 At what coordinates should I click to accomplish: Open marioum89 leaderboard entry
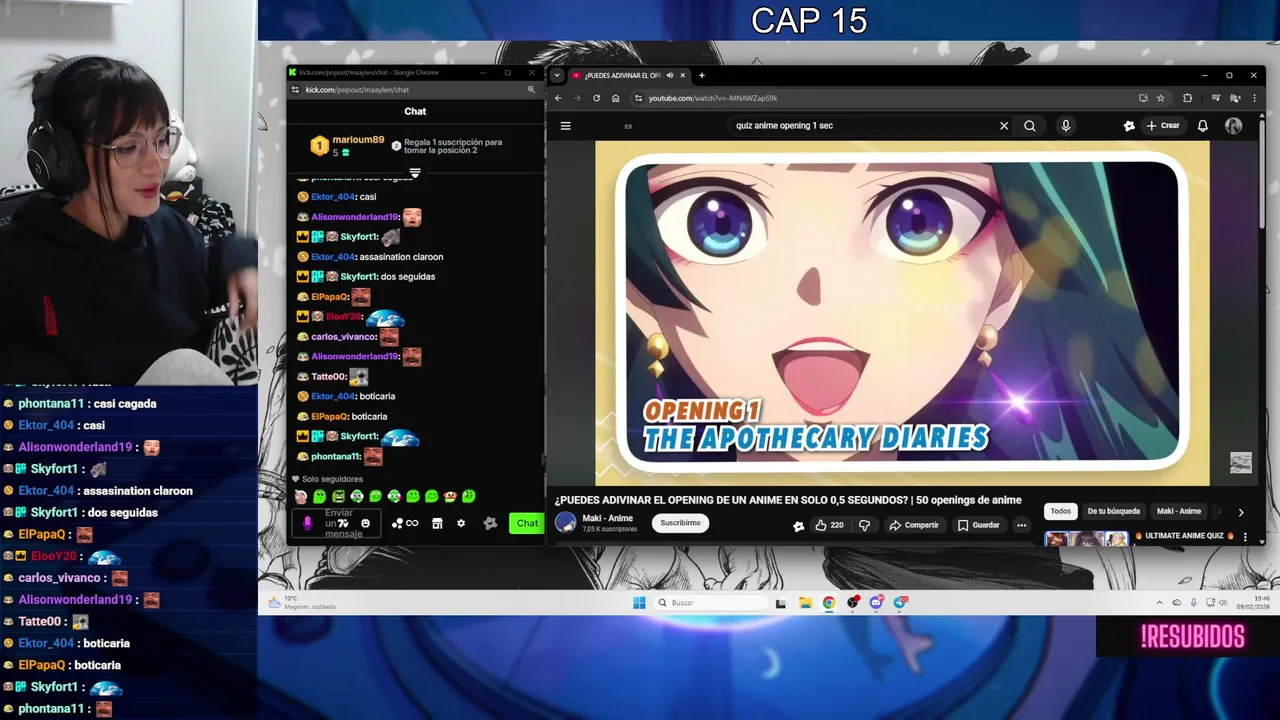346,146
